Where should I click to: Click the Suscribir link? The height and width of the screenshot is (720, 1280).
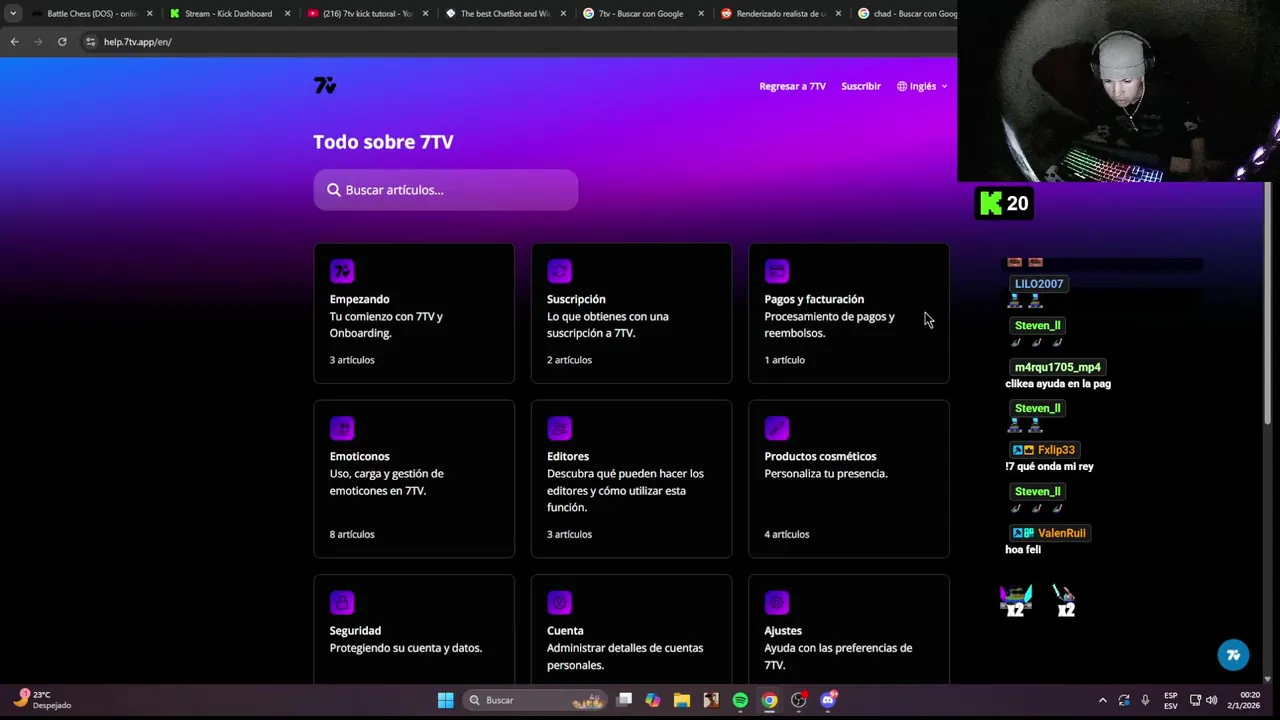coord(861,86)
